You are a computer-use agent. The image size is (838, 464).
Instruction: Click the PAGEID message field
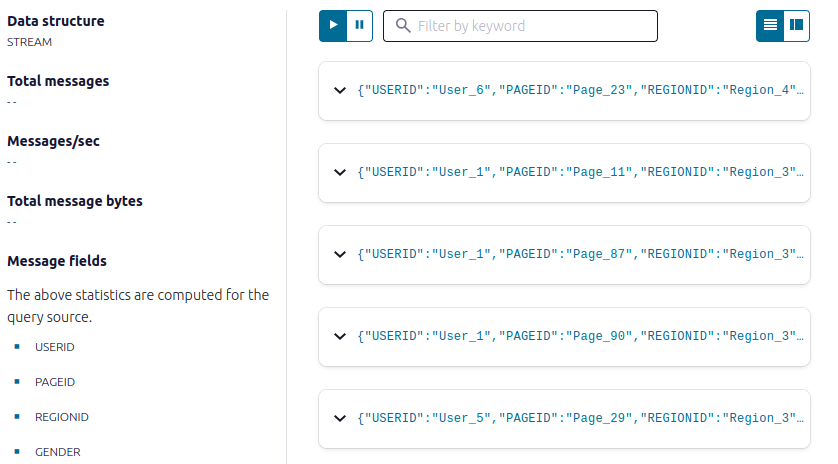55,382
